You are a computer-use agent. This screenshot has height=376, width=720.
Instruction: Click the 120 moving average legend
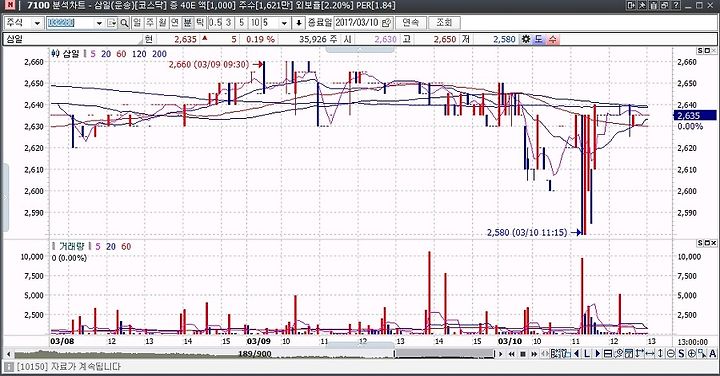(139, 54)
